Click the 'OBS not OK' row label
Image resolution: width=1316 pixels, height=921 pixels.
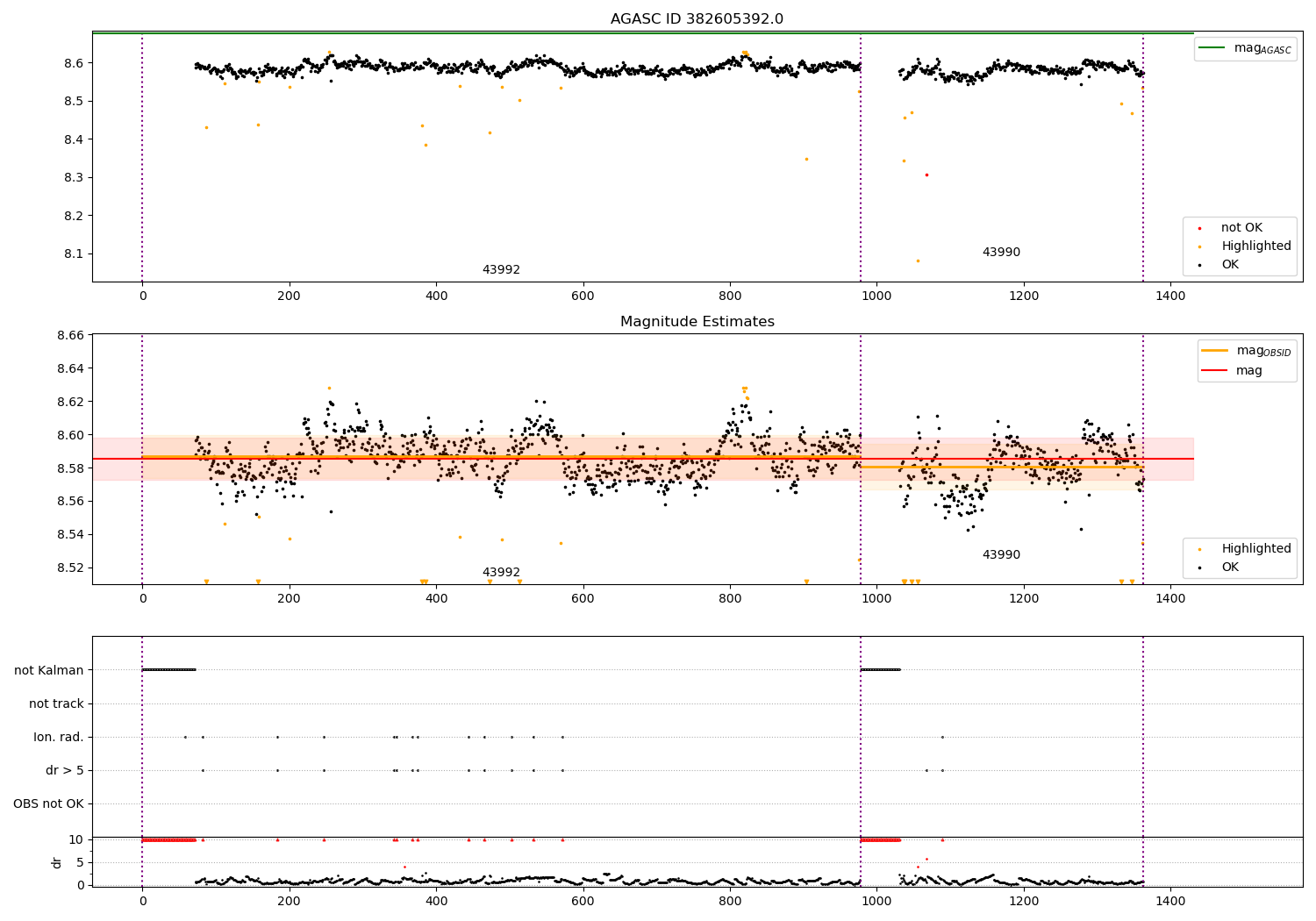[x=49, y=803]
